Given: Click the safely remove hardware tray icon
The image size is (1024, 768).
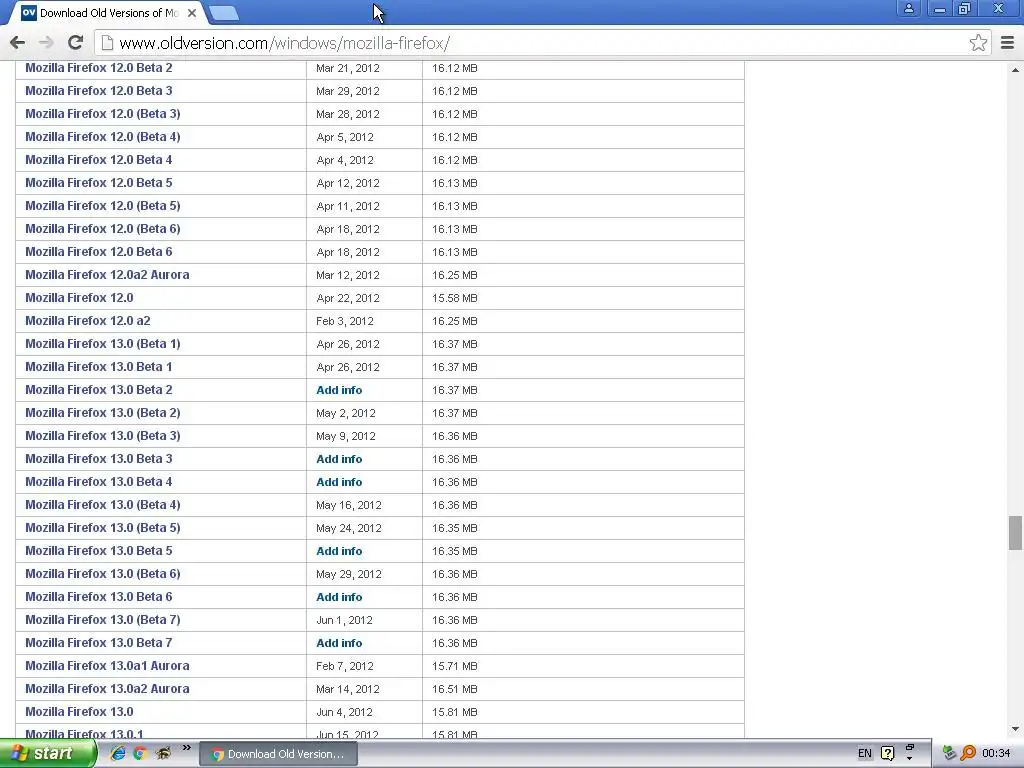Looking at the screenshot, I should 949,753.
